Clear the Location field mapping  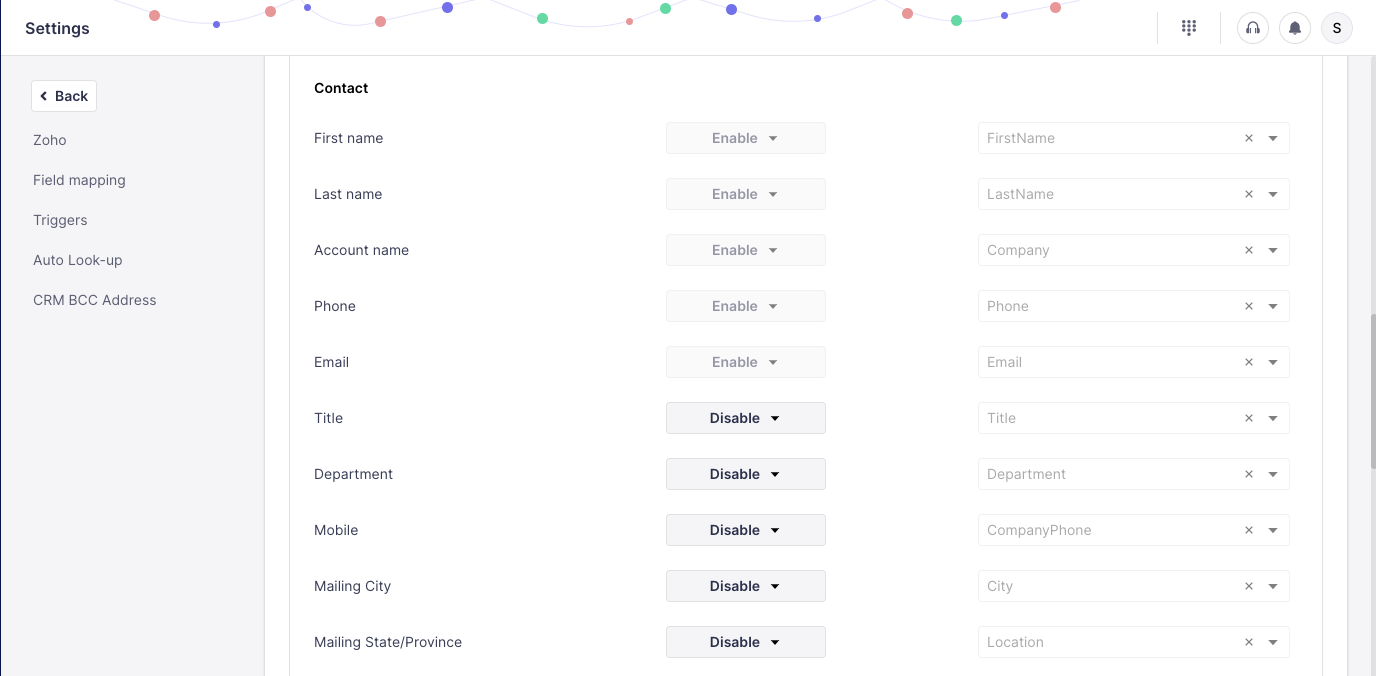pyautogui.click(x=1249, y=642)
